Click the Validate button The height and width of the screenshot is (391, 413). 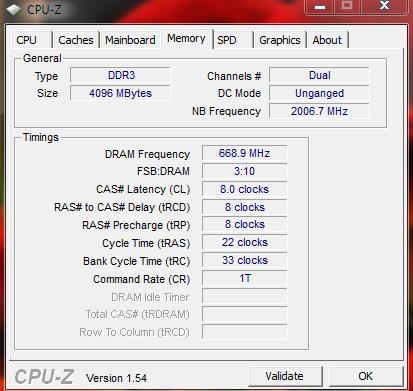(285, 376)
